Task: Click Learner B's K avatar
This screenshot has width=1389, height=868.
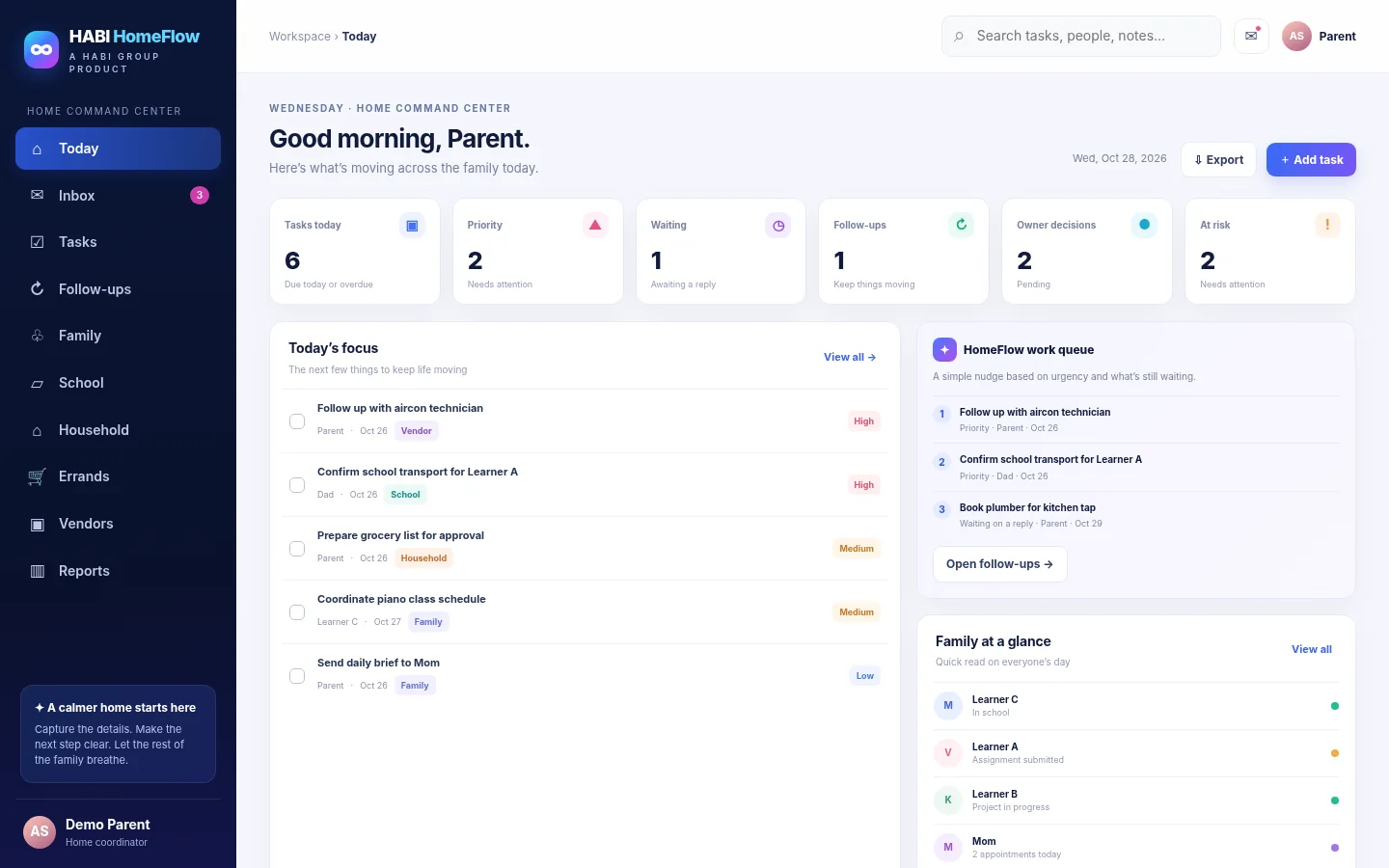Action: (948, 800)
